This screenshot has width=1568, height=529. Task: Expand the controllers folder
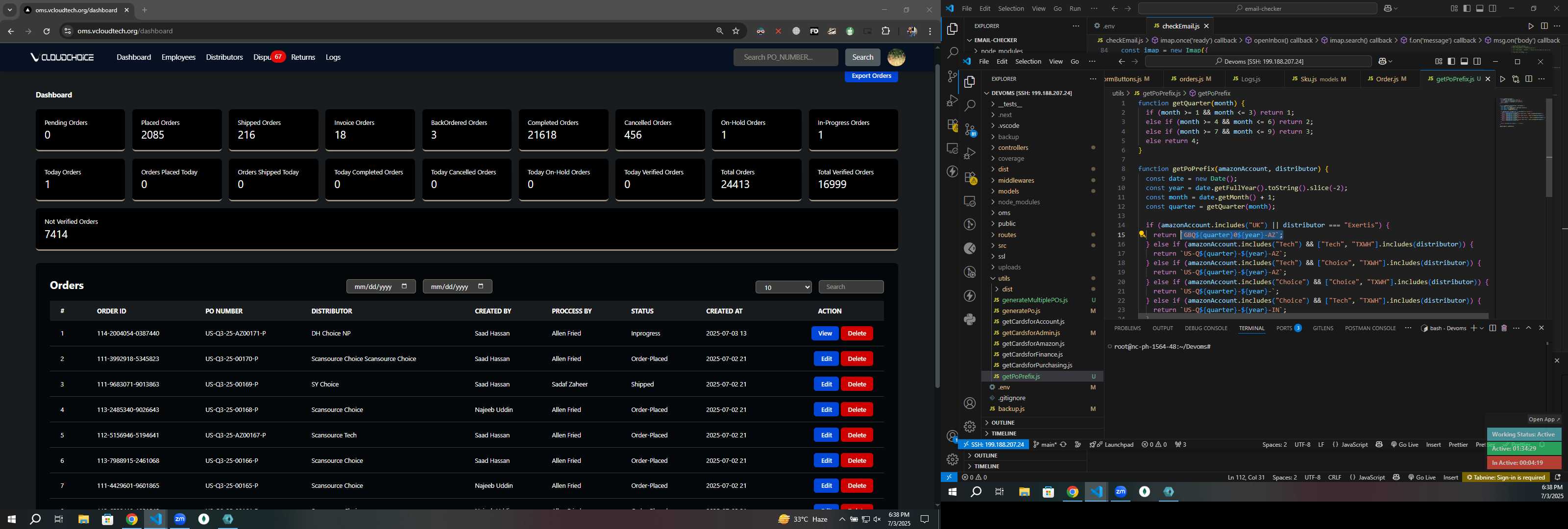click(x=1013, y=147)
